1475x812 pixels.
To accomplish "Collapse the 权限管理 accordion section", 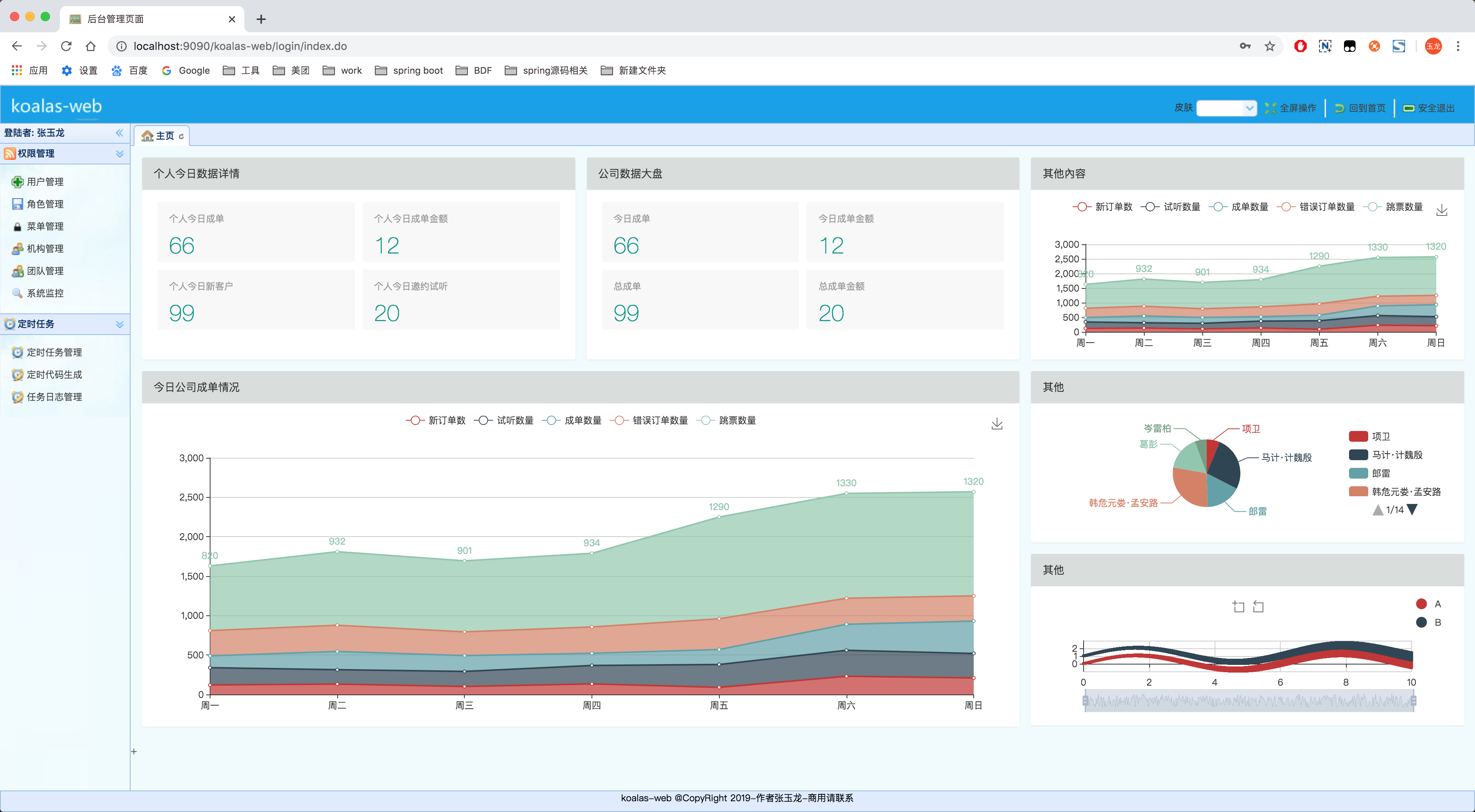I will click(120, 154).
